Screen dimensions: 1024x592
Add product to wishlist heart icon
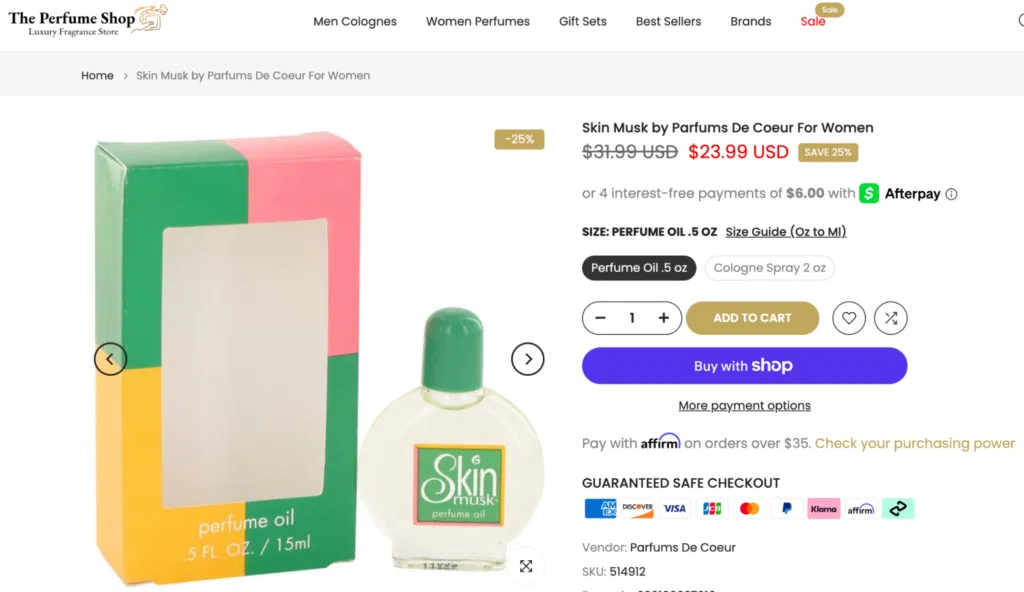849,318
